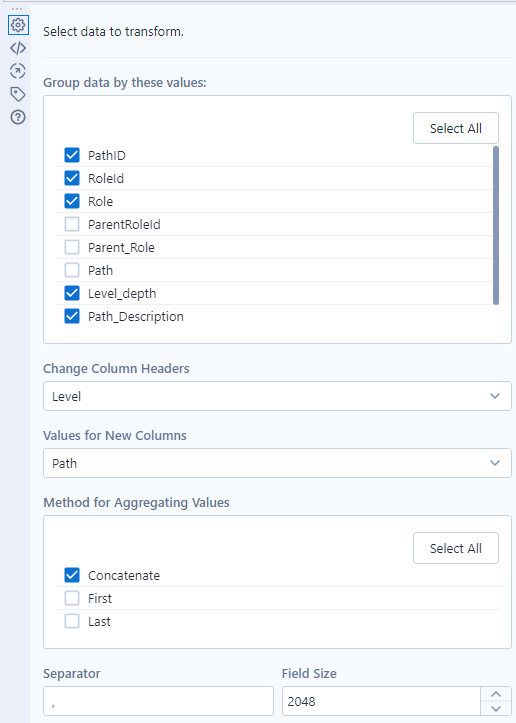Click the Field Size value box
516x723 pixels.
[381, 701]
